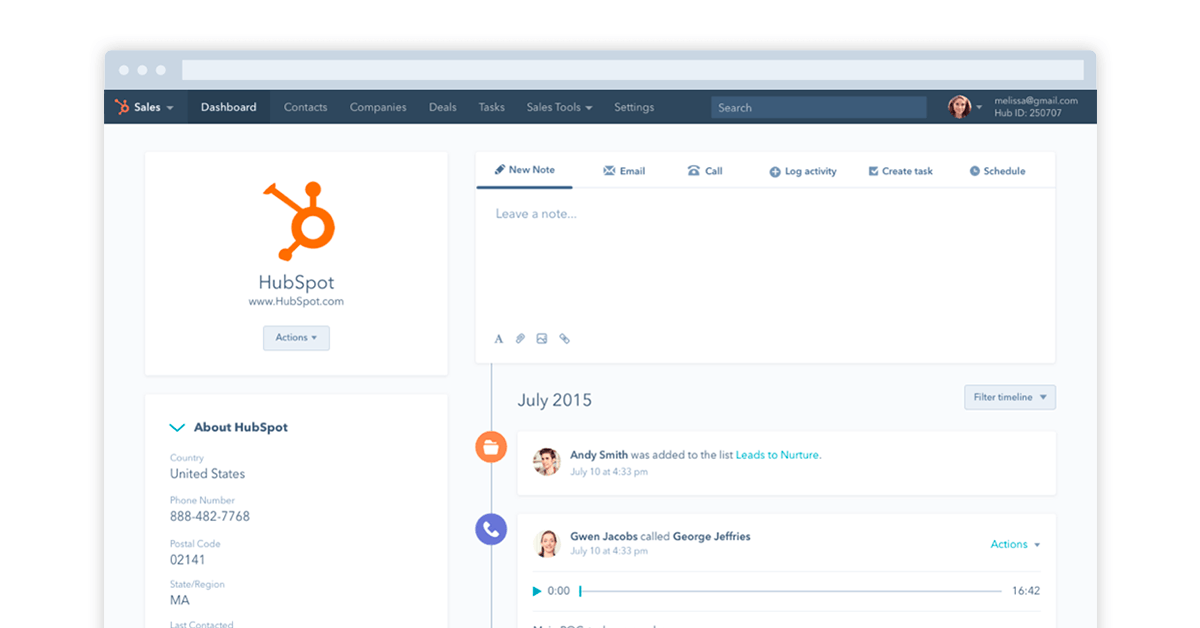The image size is (1200, 628).
Task: Expand the Actions dropdown under HubSpot logo
Action: (296, 338)
